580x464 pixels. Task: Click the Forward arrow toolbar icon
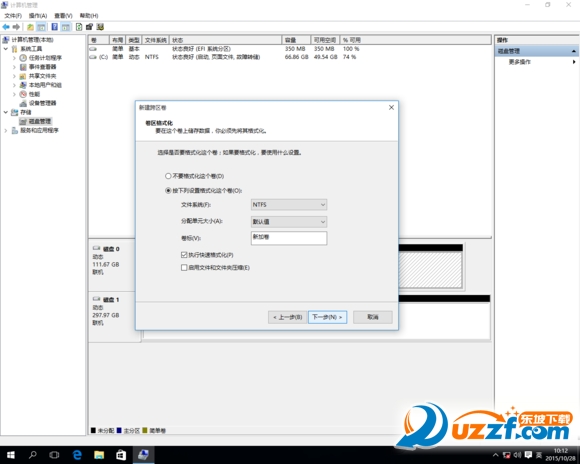click(x=16, y=27)
